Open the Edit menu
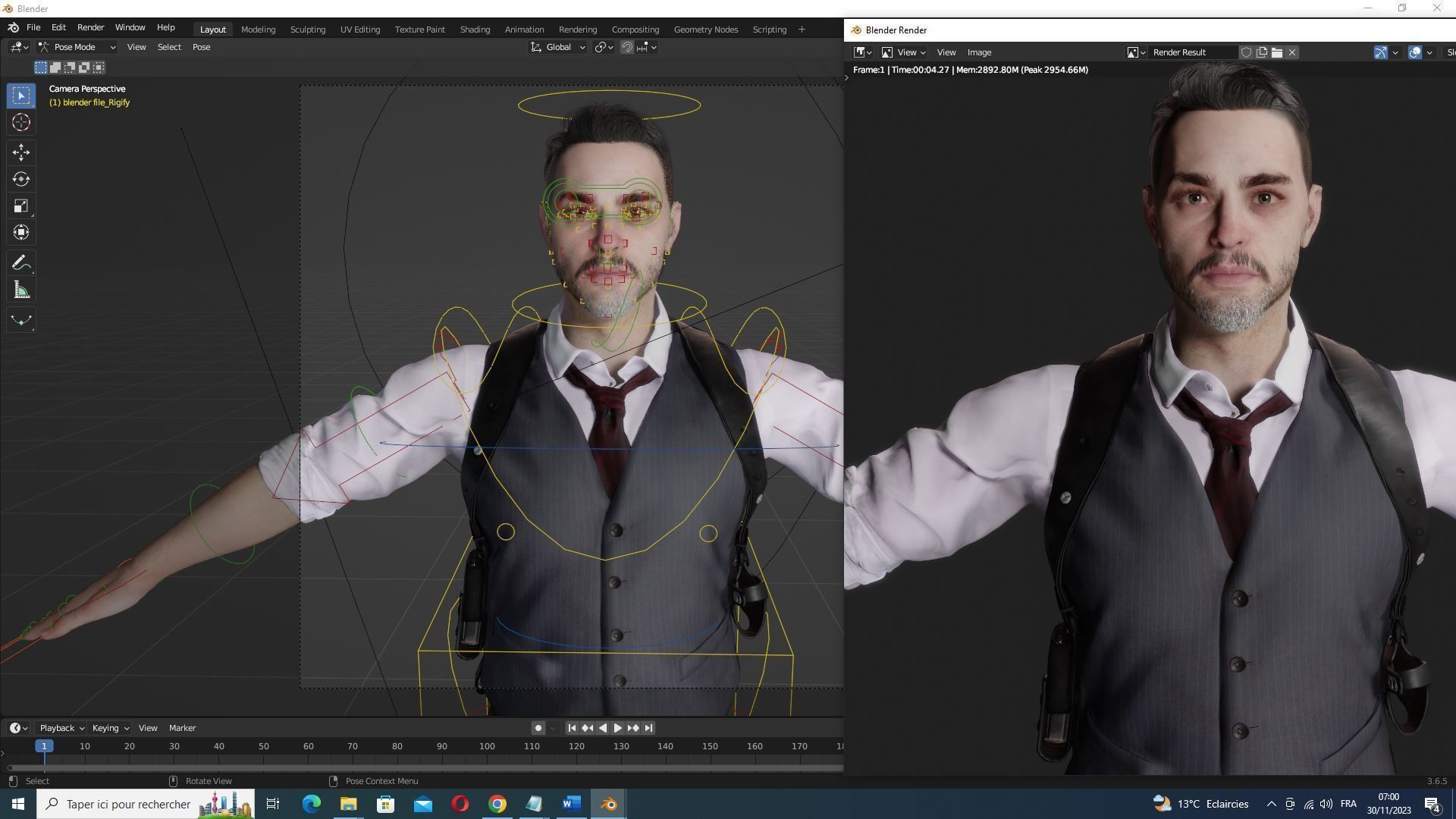Image resolution: width=1456 pixels, height=819 pixels. pos(58,27)
